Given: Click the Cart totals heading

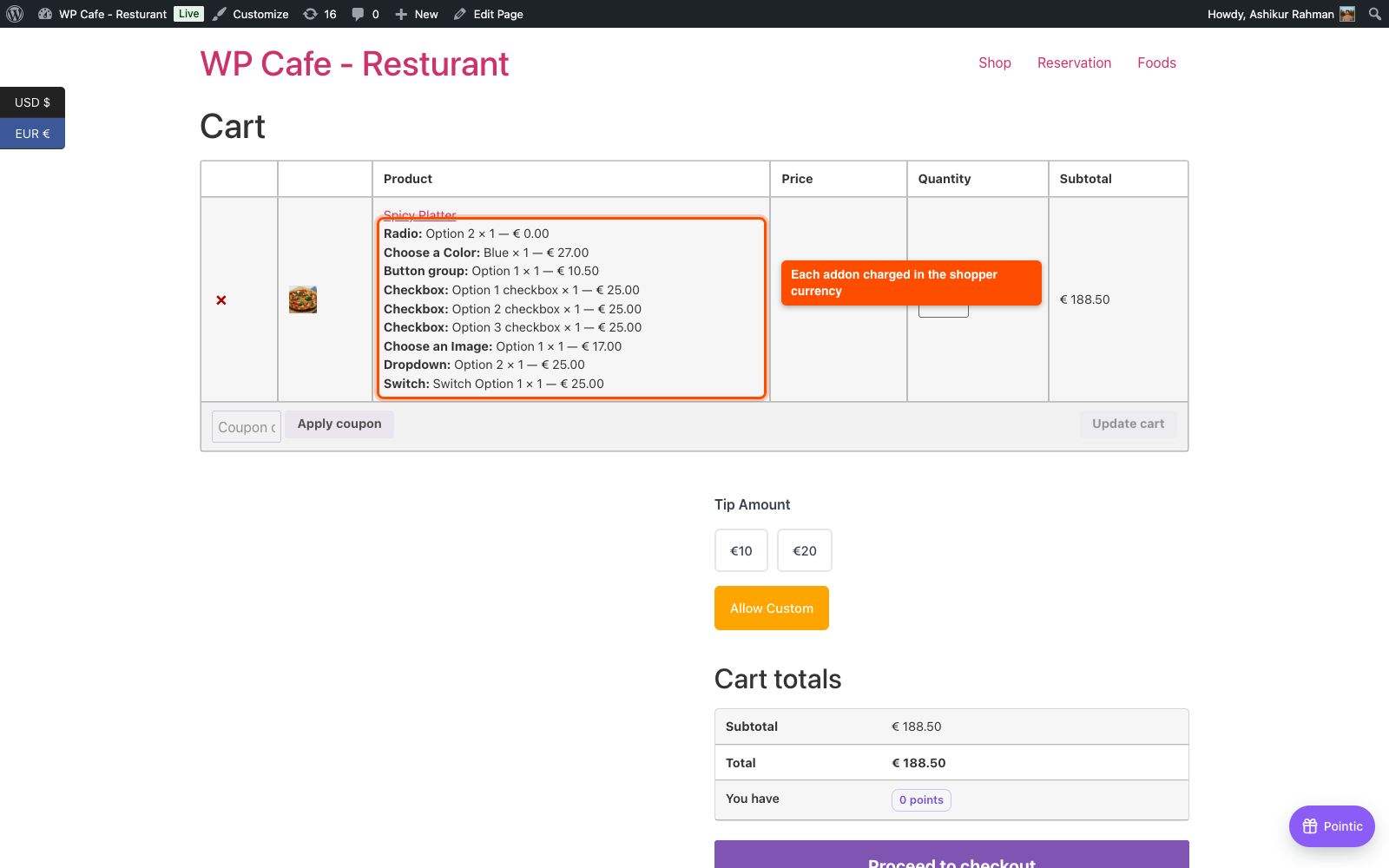Looking at the screenshot, I should (778, 679).
